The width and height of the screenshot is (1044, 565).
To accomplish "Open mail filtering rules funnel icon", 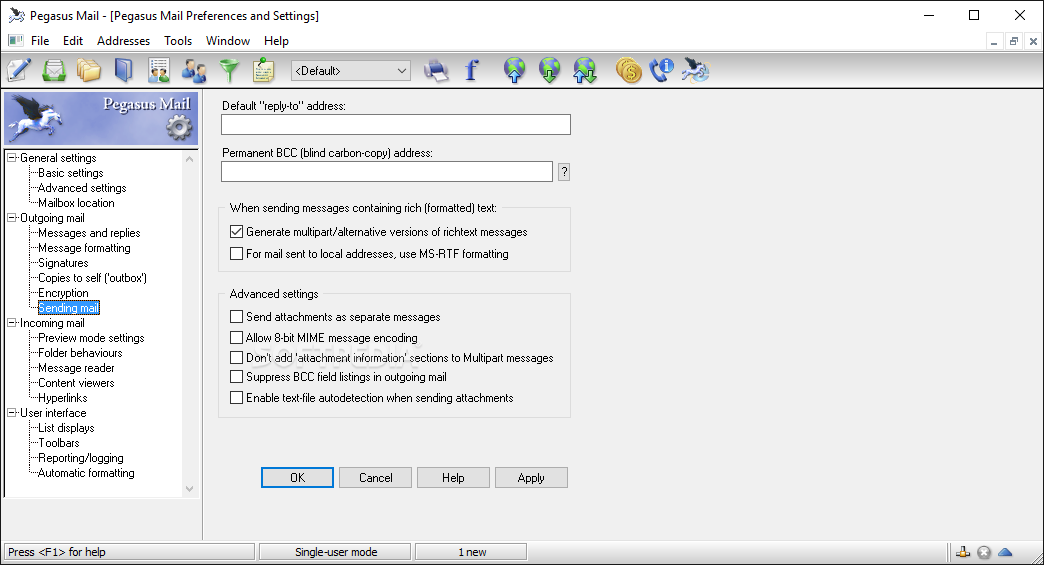I will 229,70.
